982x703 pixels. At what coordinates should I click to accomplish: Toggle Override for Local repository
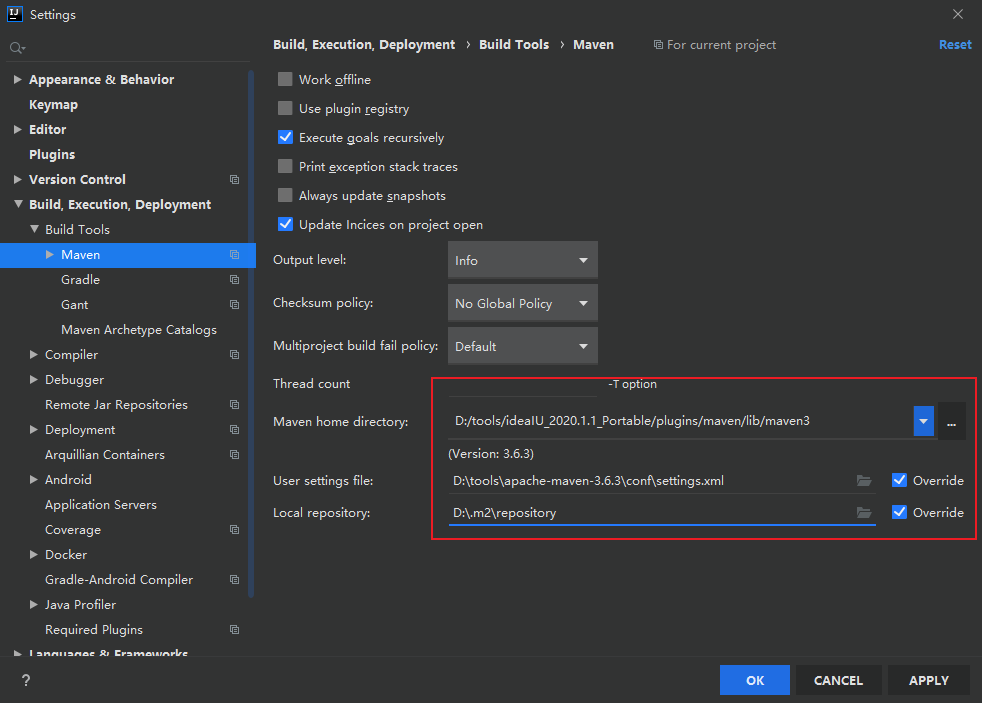coord(899,512)
